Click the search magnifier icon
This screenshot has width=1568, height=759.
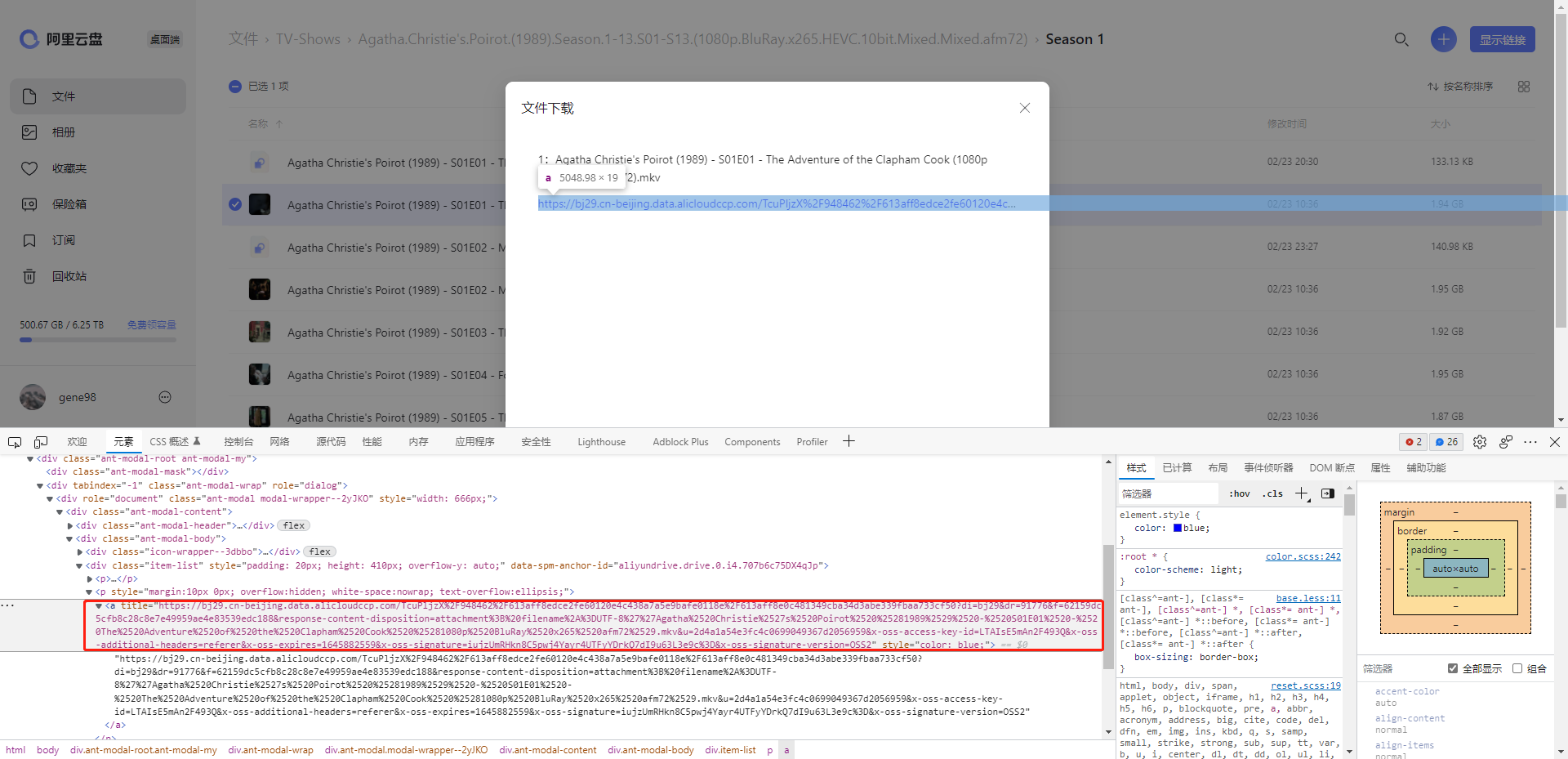pos(1401,39)
